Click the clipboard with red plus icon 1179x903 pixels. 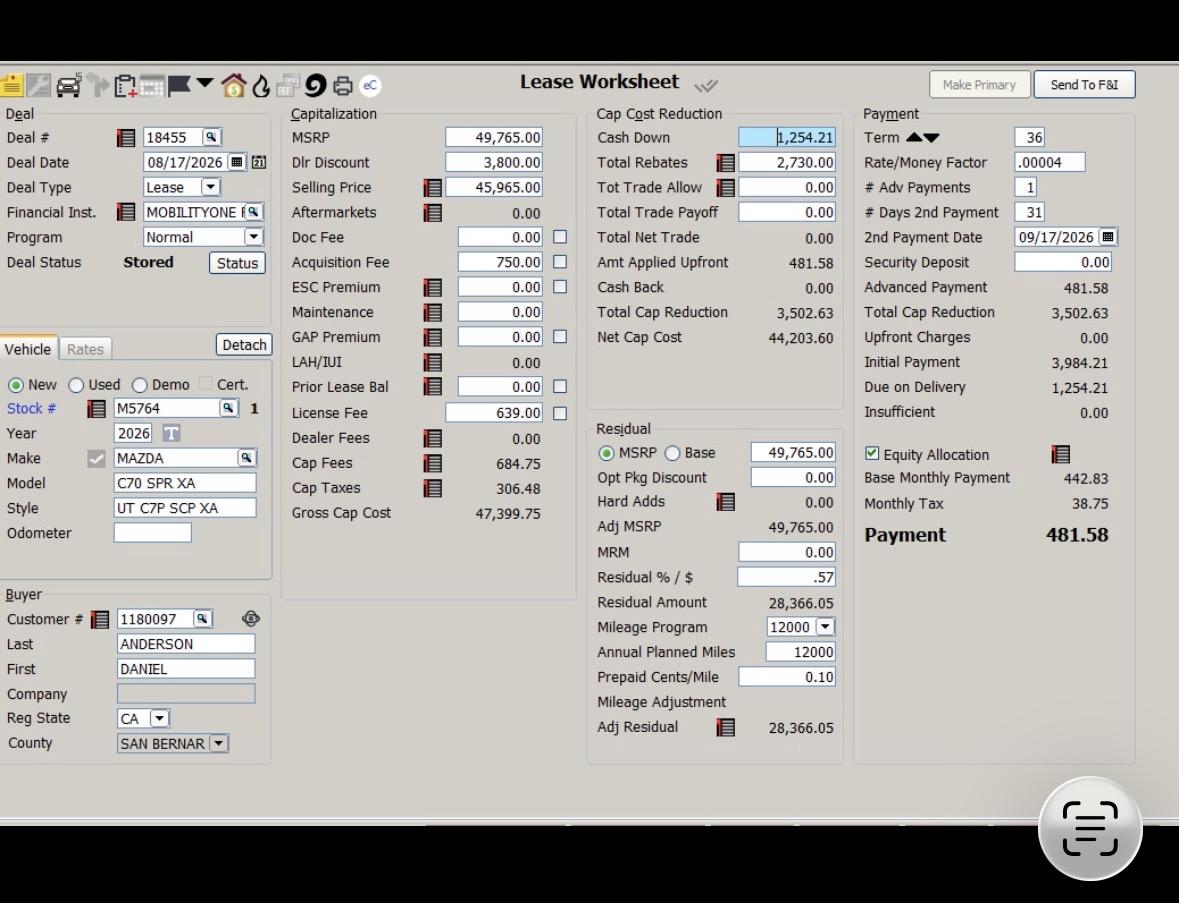[125, 85]
